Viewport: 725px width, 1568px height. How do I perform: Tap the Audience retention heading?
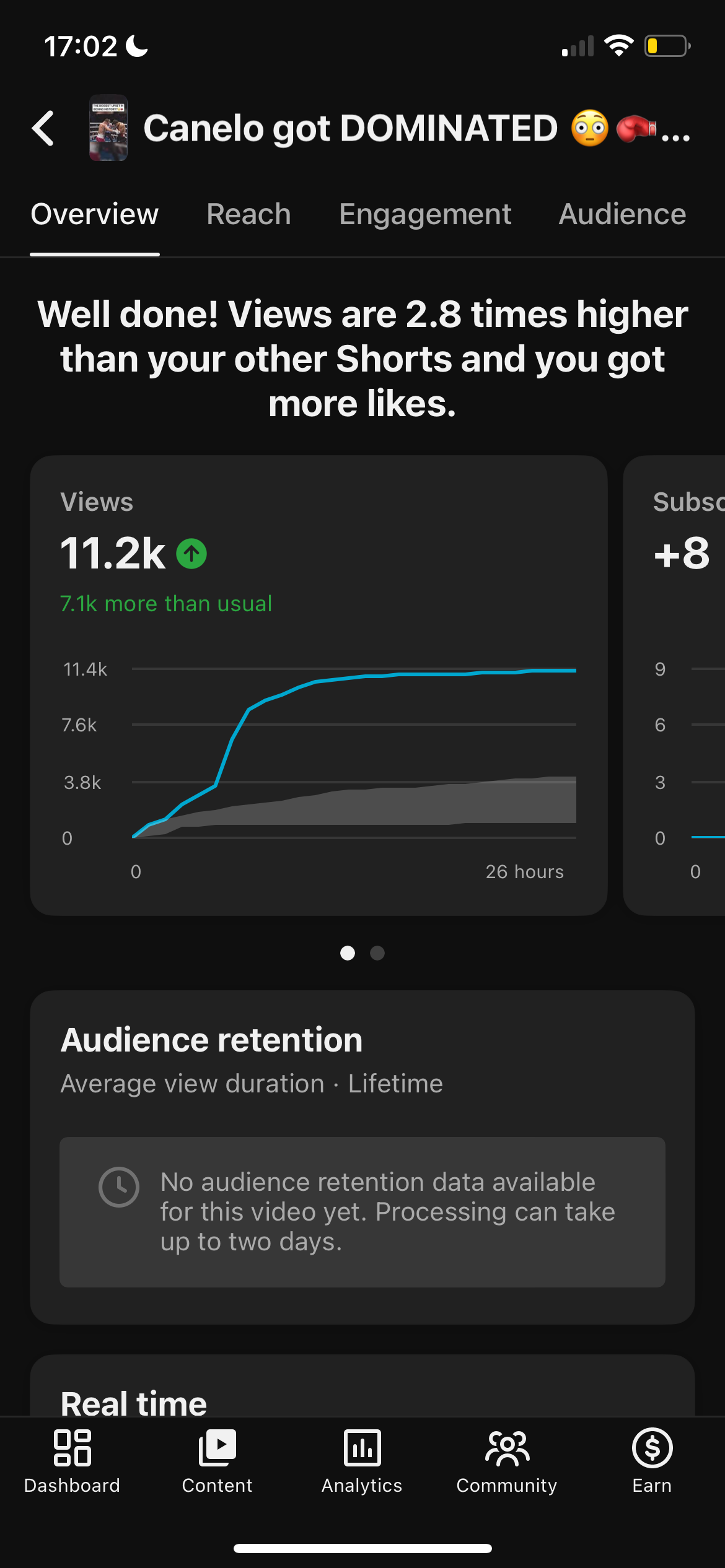[211, 1039]
